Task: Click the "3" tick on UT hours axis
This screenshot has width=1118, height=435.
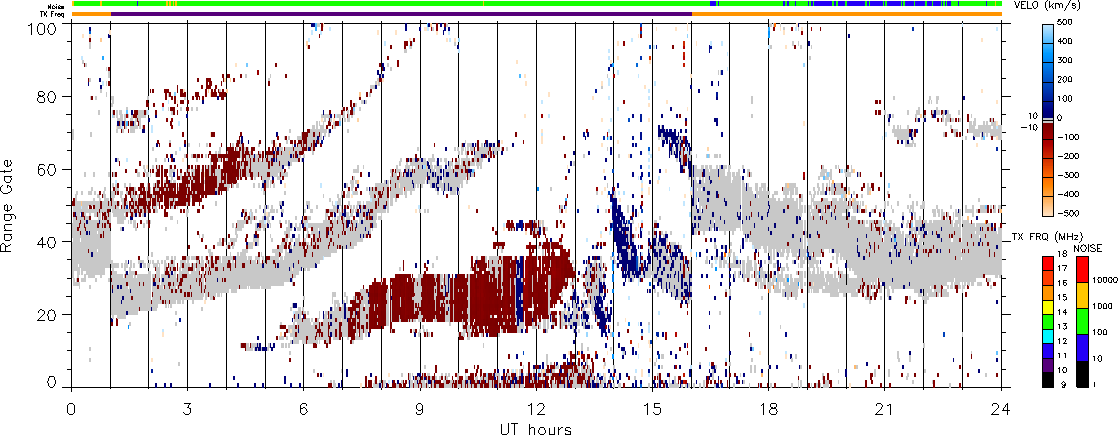Action: click(x=188, y=407)
